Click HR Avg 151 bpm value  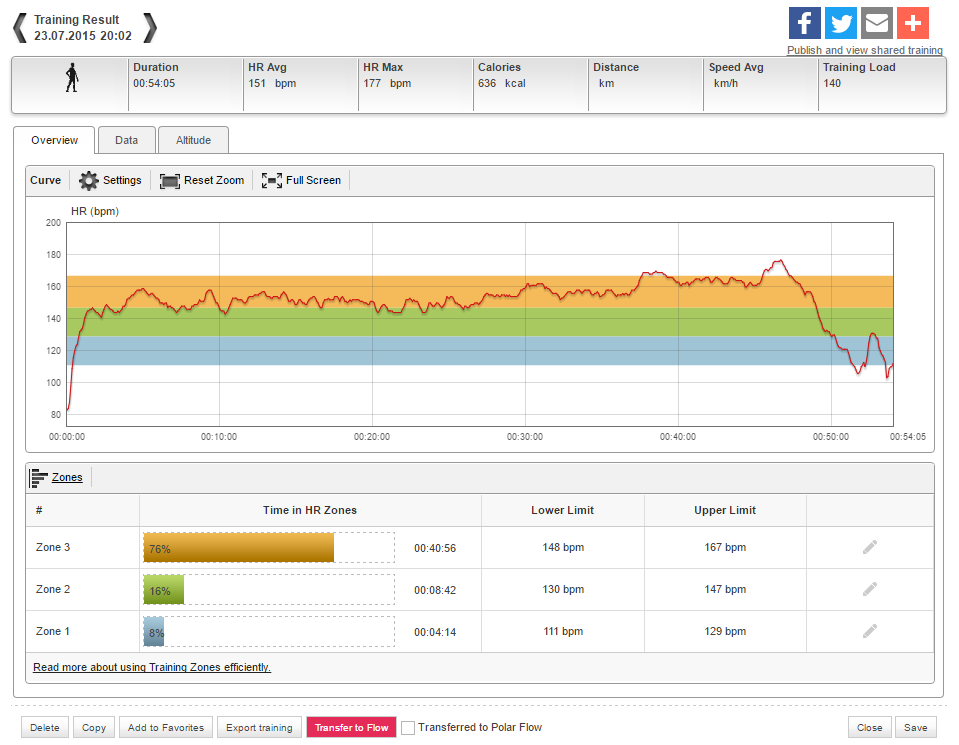pos(272,83)
